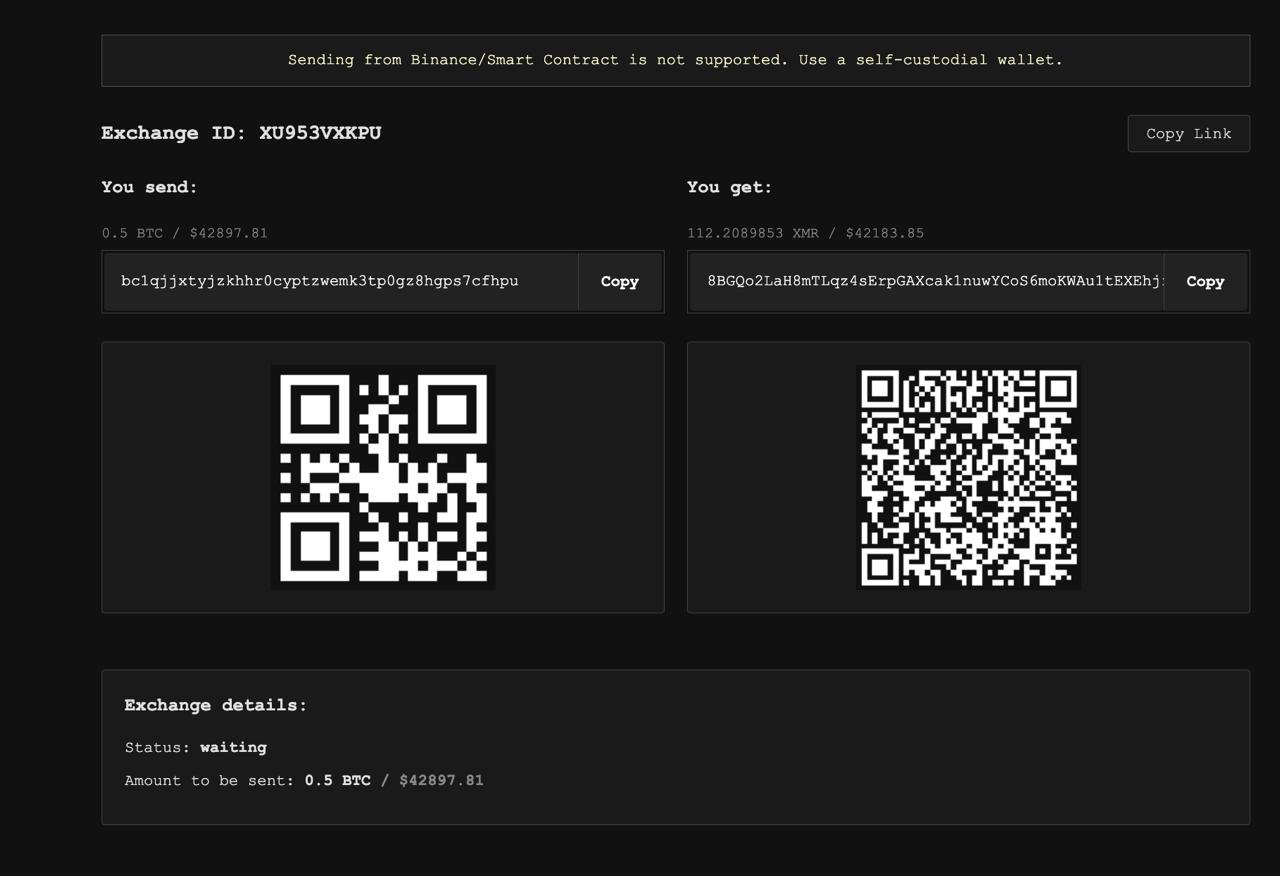Click the 'waiting' status value
The height and width of the screenshot is (876, 1280).
pos(233,747)
